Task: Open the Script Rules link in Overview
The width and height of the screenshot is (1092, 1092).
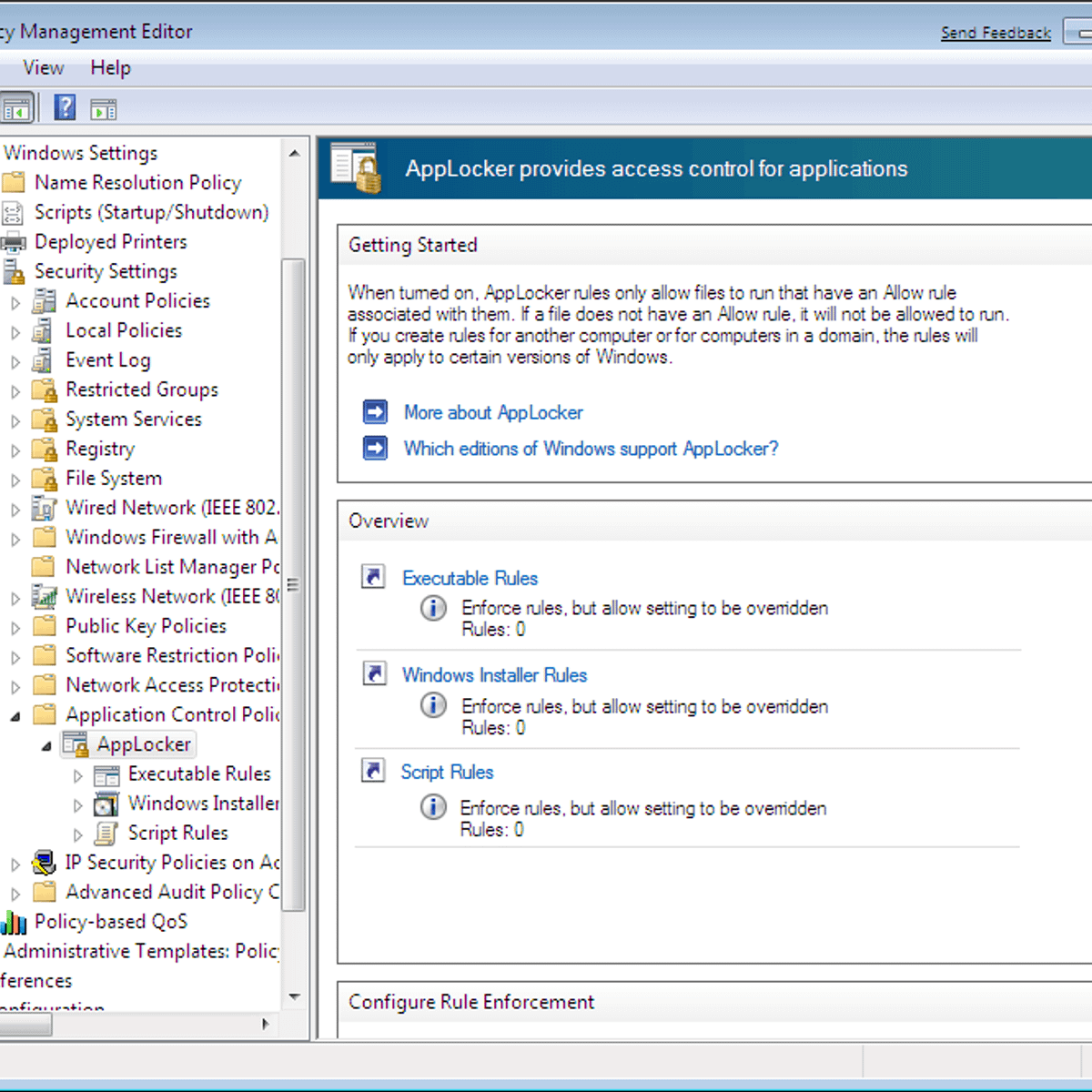Action: 447,772
